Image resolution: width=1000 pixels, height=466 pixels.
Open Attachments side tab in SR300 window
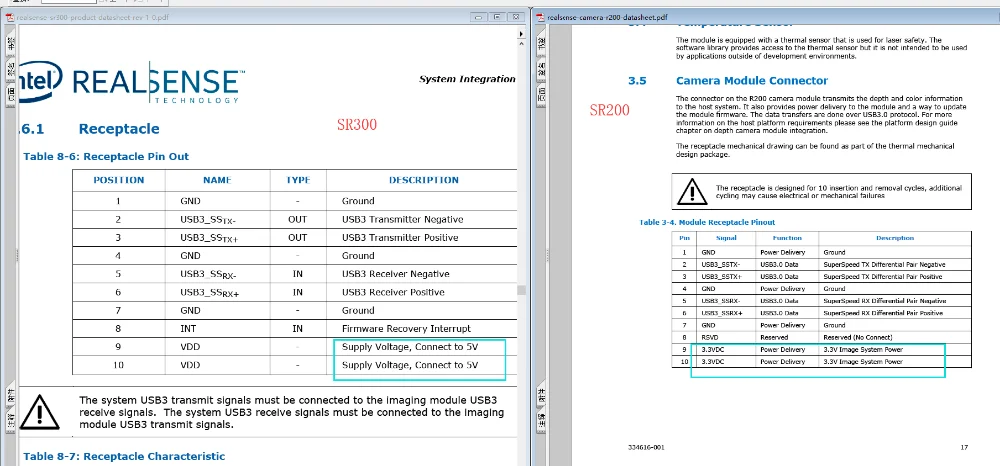tap(11, 395)
